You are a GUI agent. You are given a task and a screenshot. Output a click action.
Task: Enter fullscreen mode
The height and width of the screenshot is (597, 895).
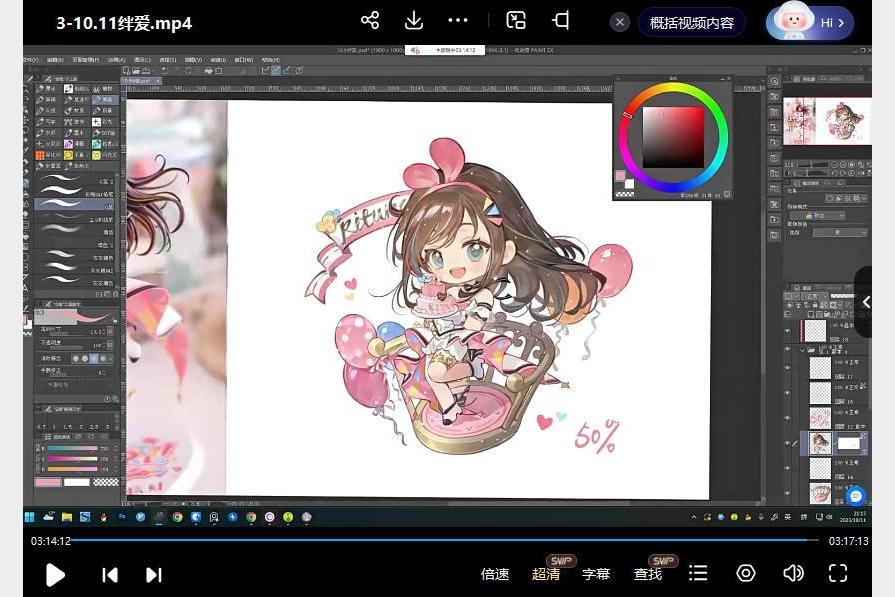838,573
